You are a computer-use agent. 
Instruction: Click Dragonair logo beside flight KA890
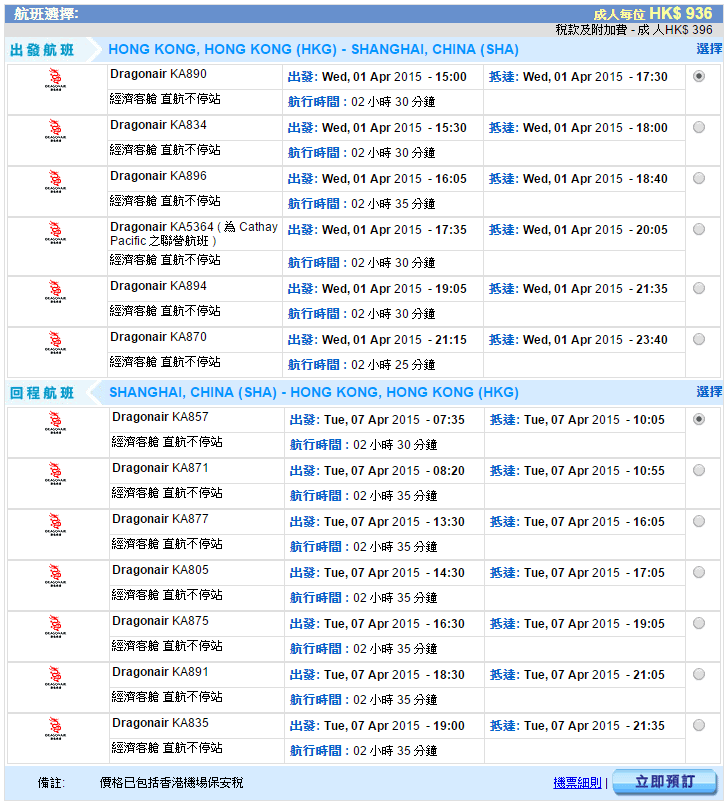pyautogui.click(x=56, y=80)
